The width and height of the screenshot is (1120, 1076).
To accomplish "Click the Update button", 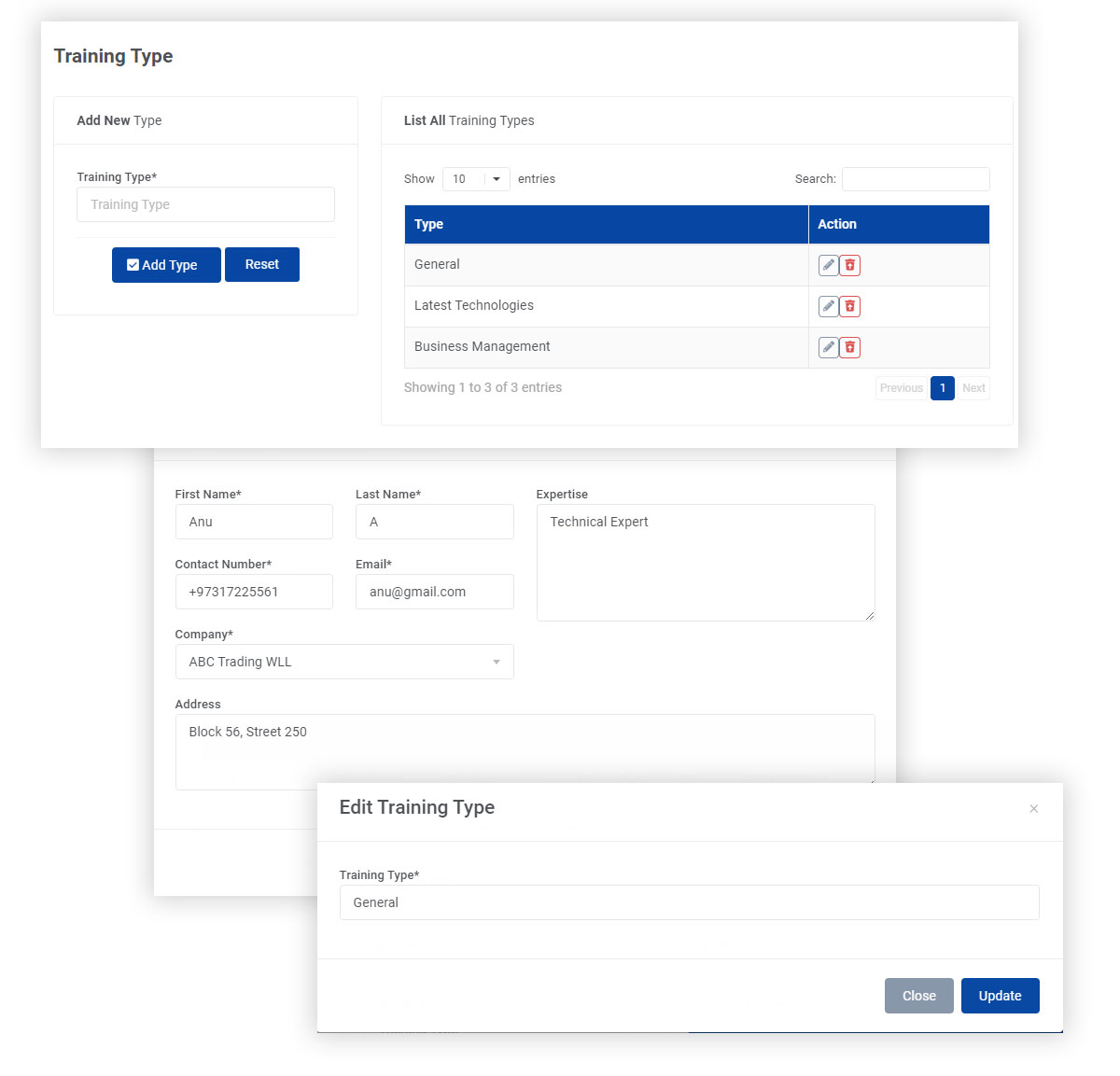I will pyautogui.click(x=1000, y=996).
